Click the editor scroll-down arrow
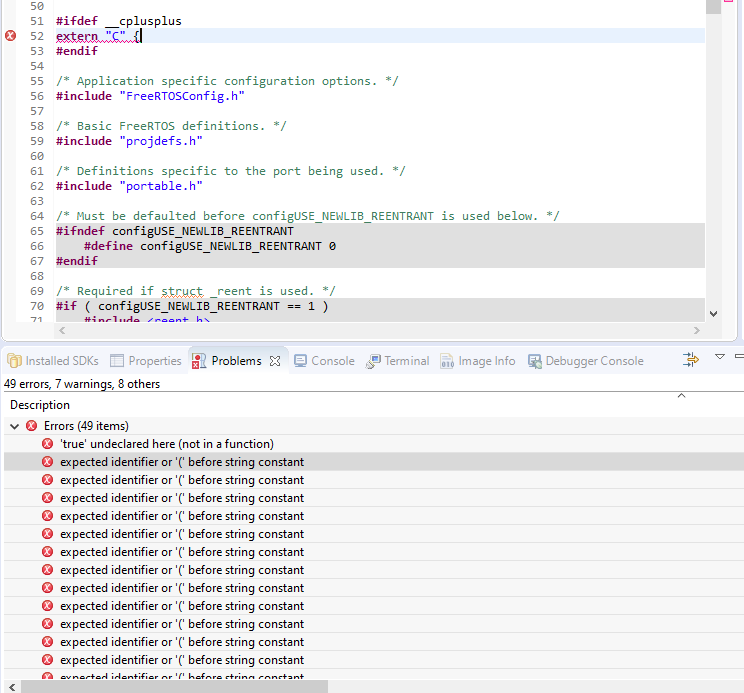The width and height of the screenshot is (744, 693). click(713, 314)
